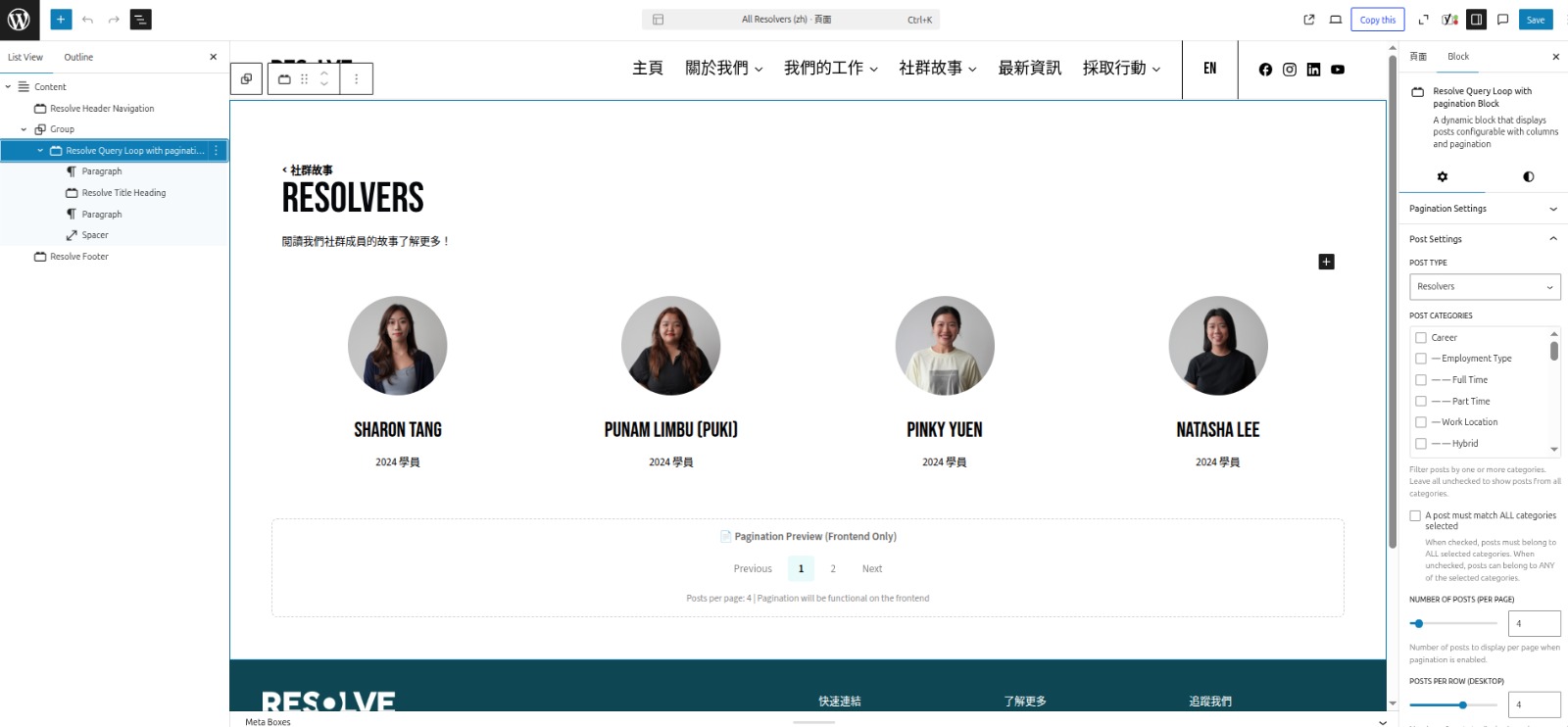The height and width of the screenshot is (727, 1568).
Task: Check the Full Time category
Action: point(1421,380)
